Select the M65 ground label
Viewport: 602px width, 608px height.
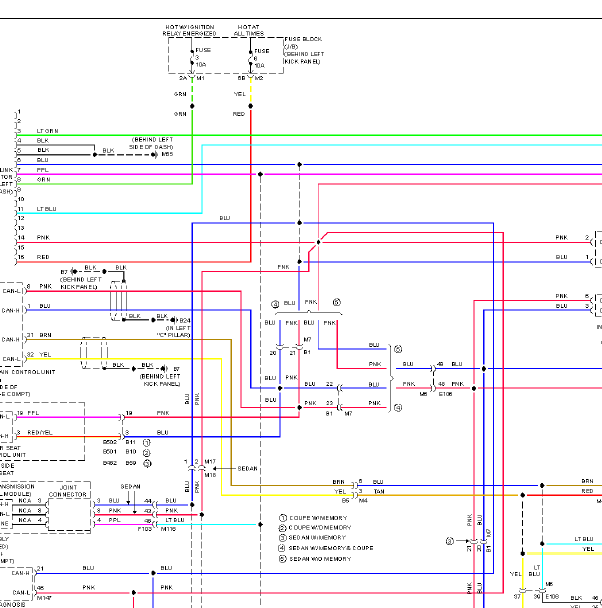167,154
